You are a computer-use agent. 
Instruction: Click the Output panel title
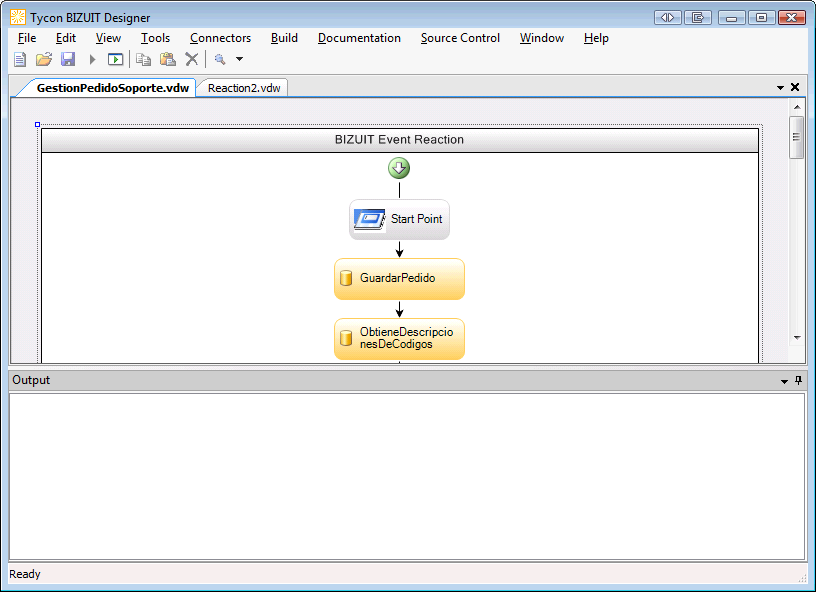point(31,380)
